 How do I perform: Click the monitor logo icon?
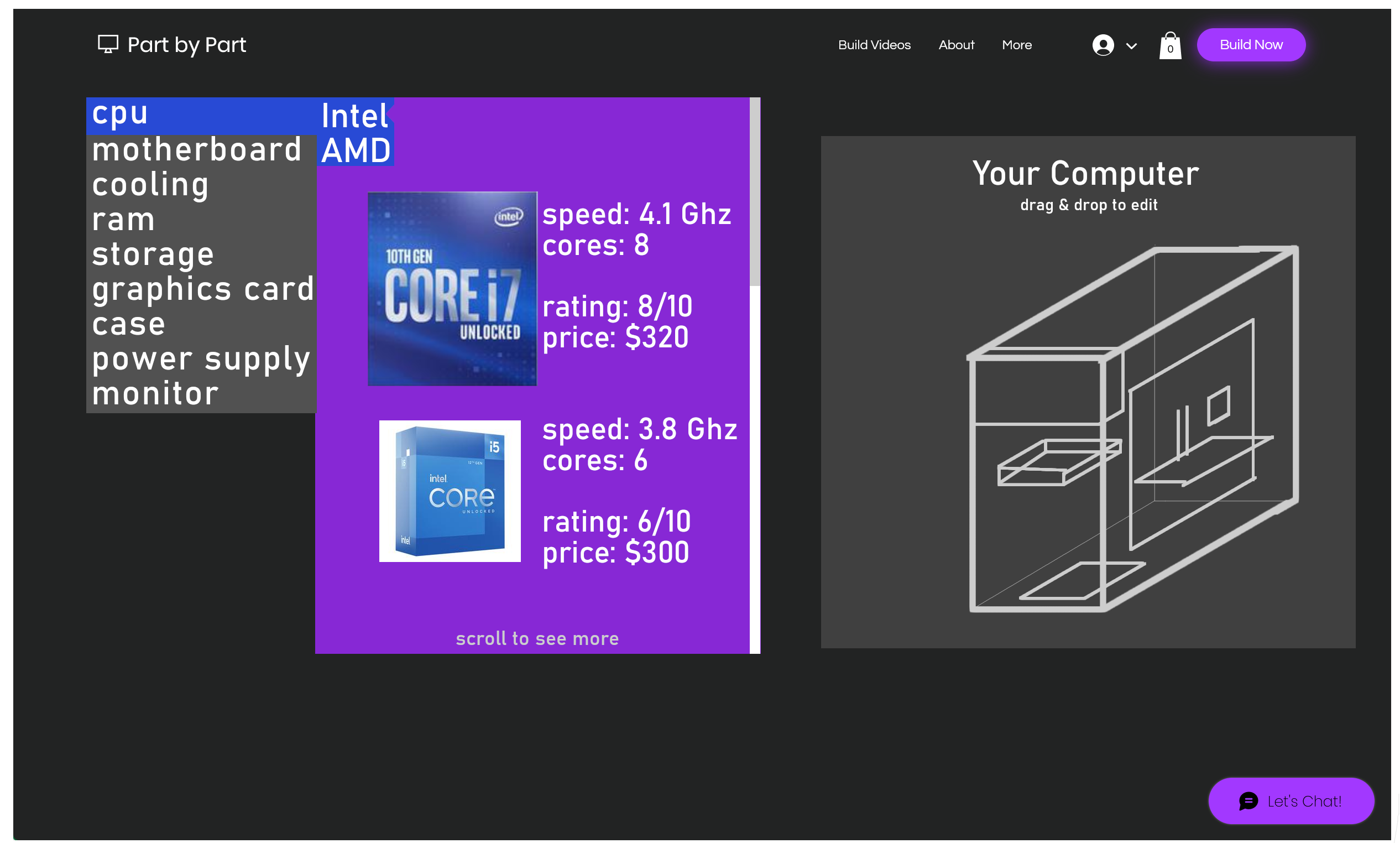108,44
